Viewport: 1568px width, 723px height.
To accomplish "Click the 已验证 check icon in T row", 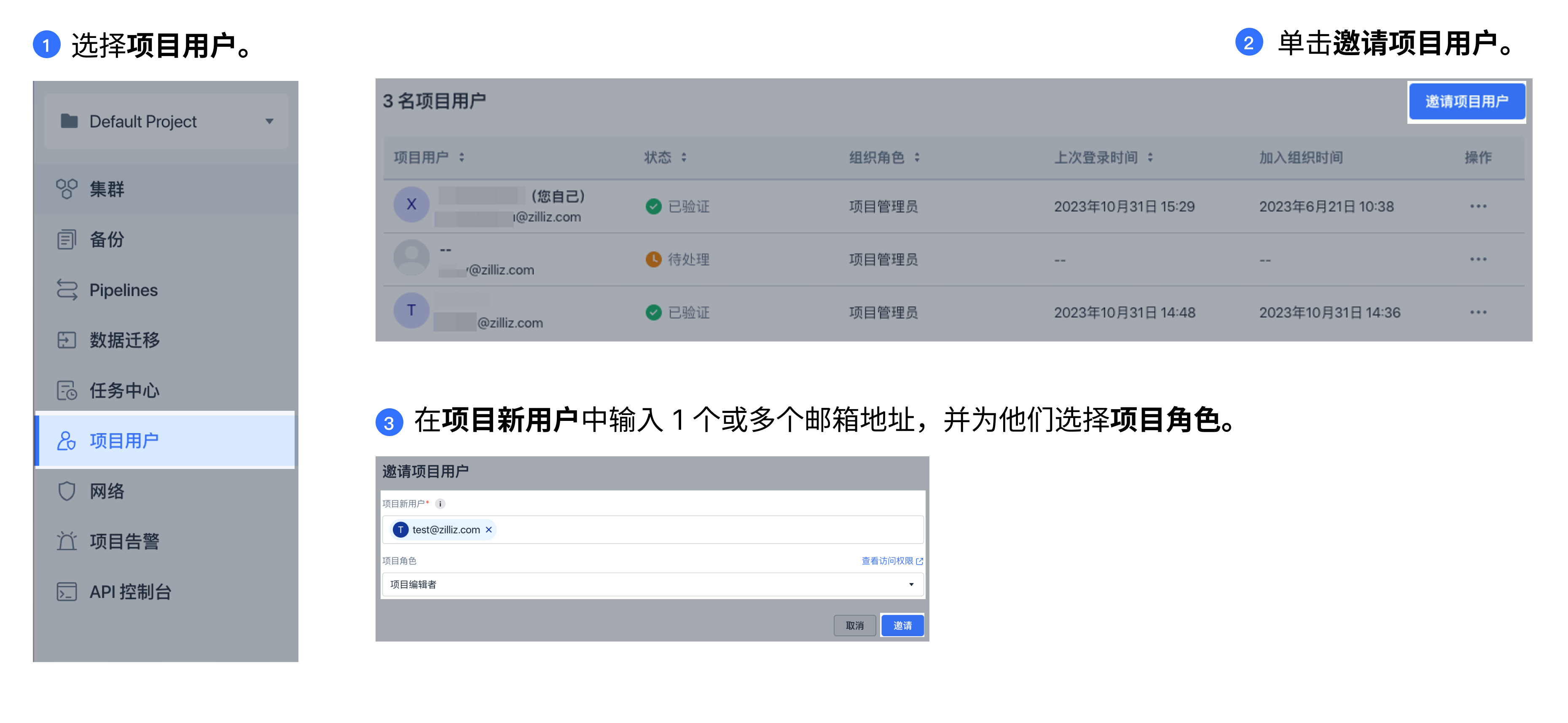I will pyautogui.click(x=653, y=313).
